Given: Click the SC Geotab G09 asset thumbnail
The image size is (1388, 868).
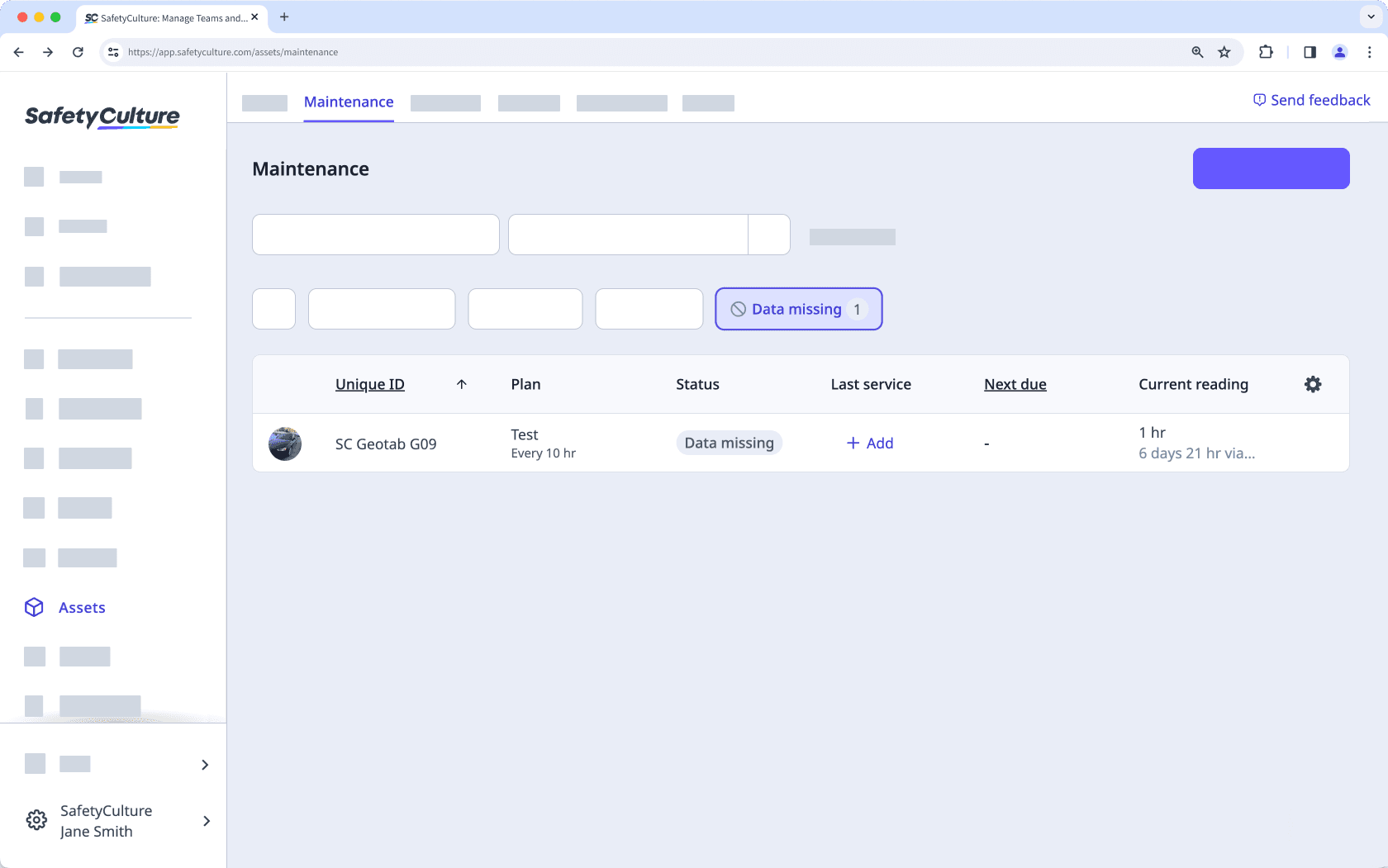Looking at the screenshot, I should (285, 443).
